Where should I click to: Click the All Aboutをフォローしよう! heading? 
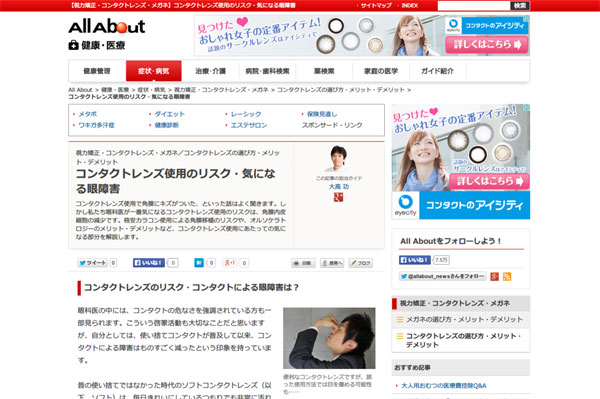tap(451, 241)
